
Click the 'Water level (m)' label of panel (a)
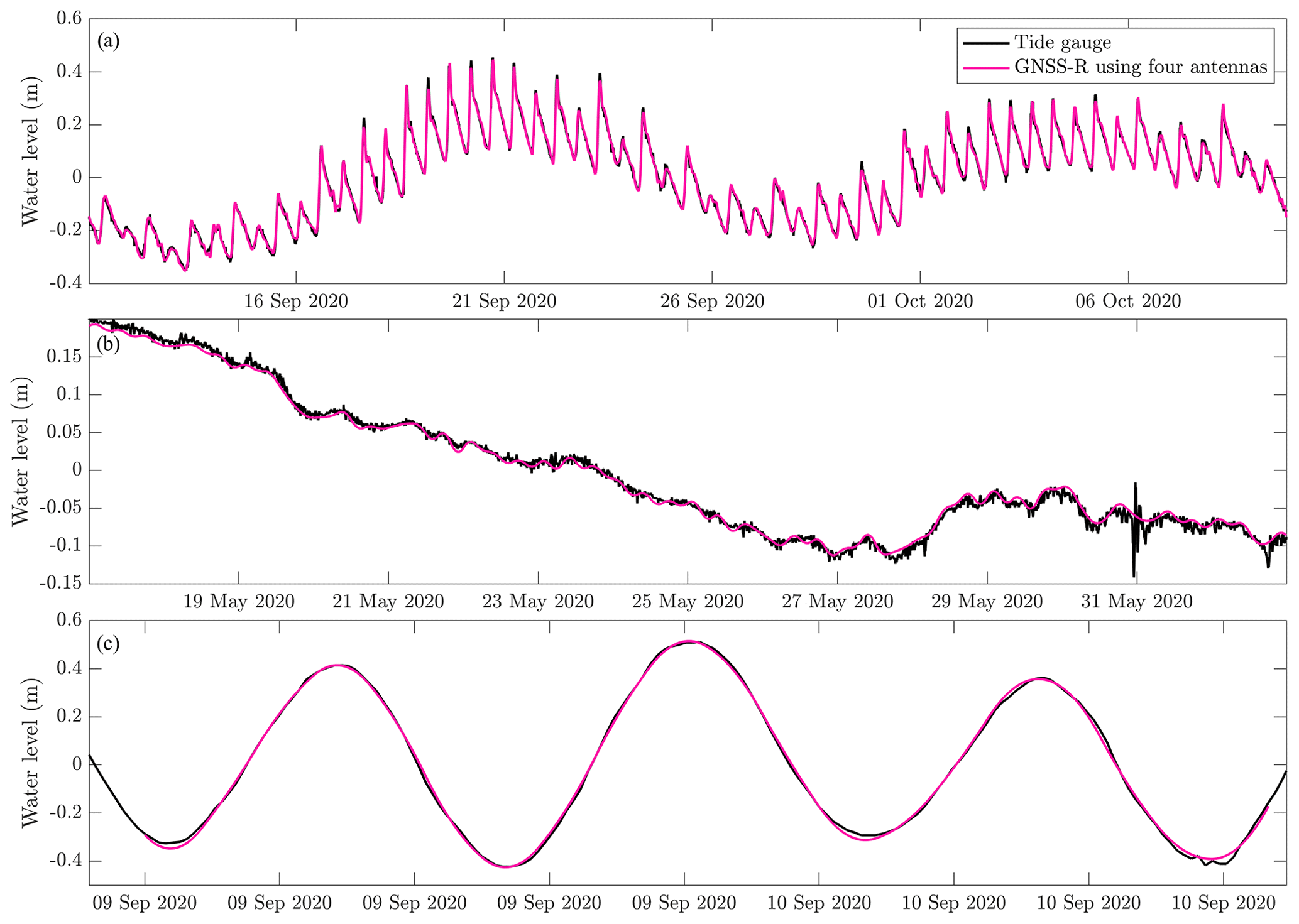point(29,151)
